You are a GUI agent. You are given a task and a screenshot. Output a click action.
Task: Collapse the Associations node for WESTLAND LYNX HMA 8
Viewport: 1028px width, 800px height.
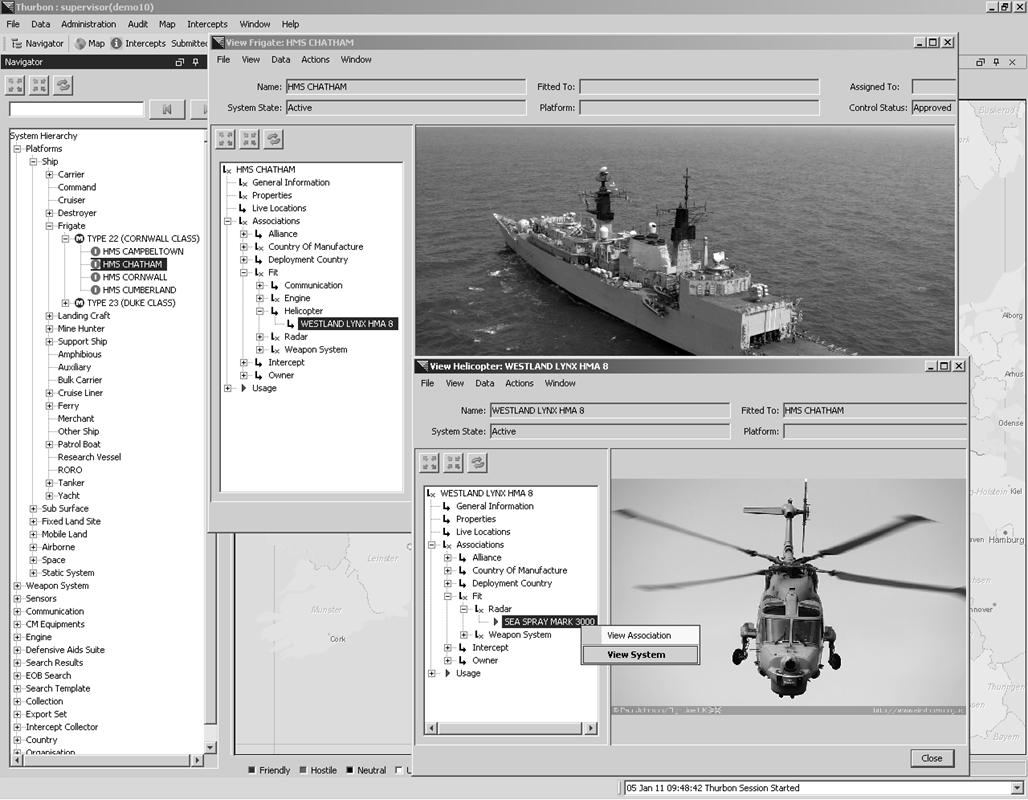click(433, 544)
